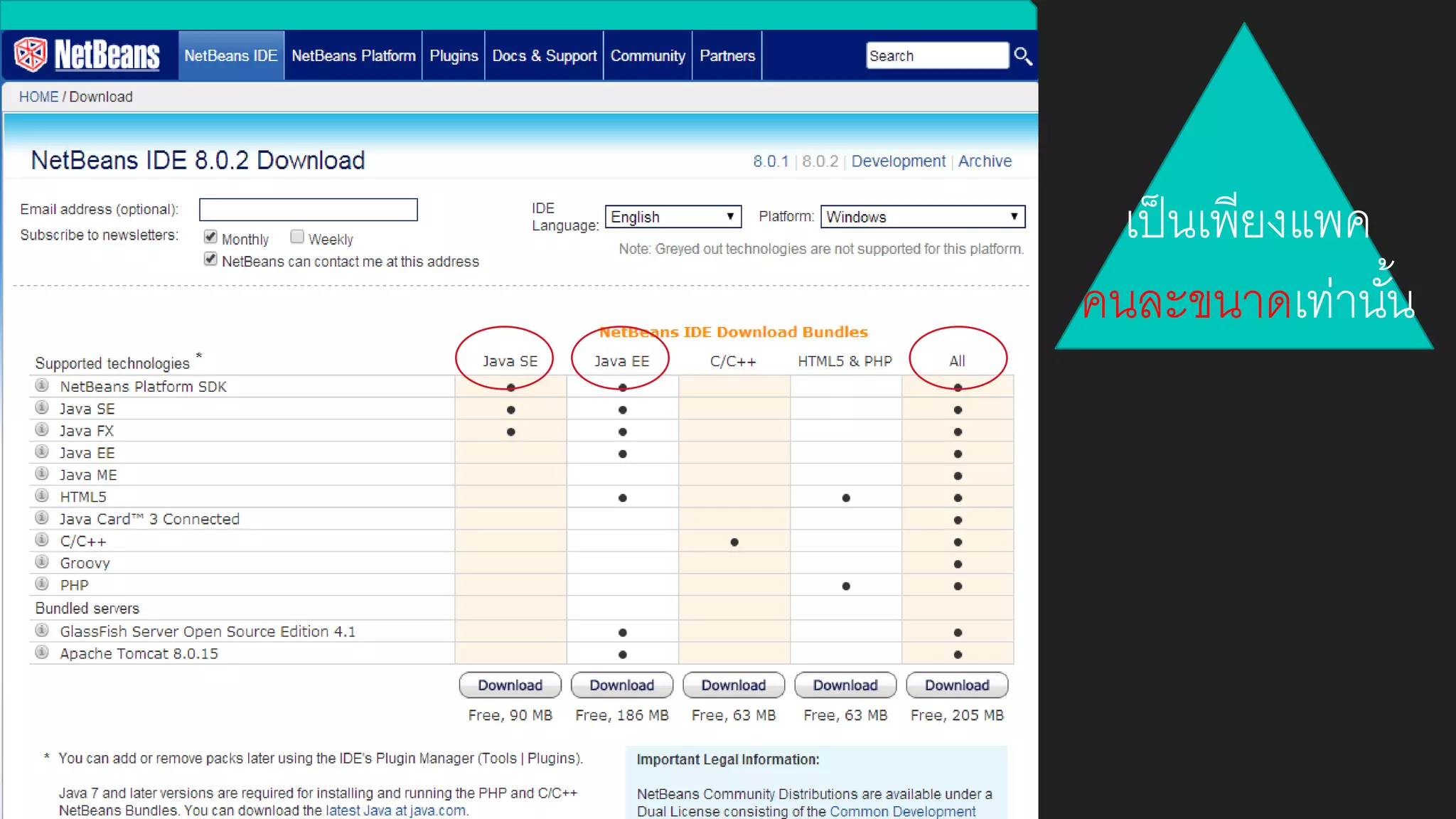1456x819 pixels.
Task: Click the HOME breadcrumb link
Action: coord(38,97)
